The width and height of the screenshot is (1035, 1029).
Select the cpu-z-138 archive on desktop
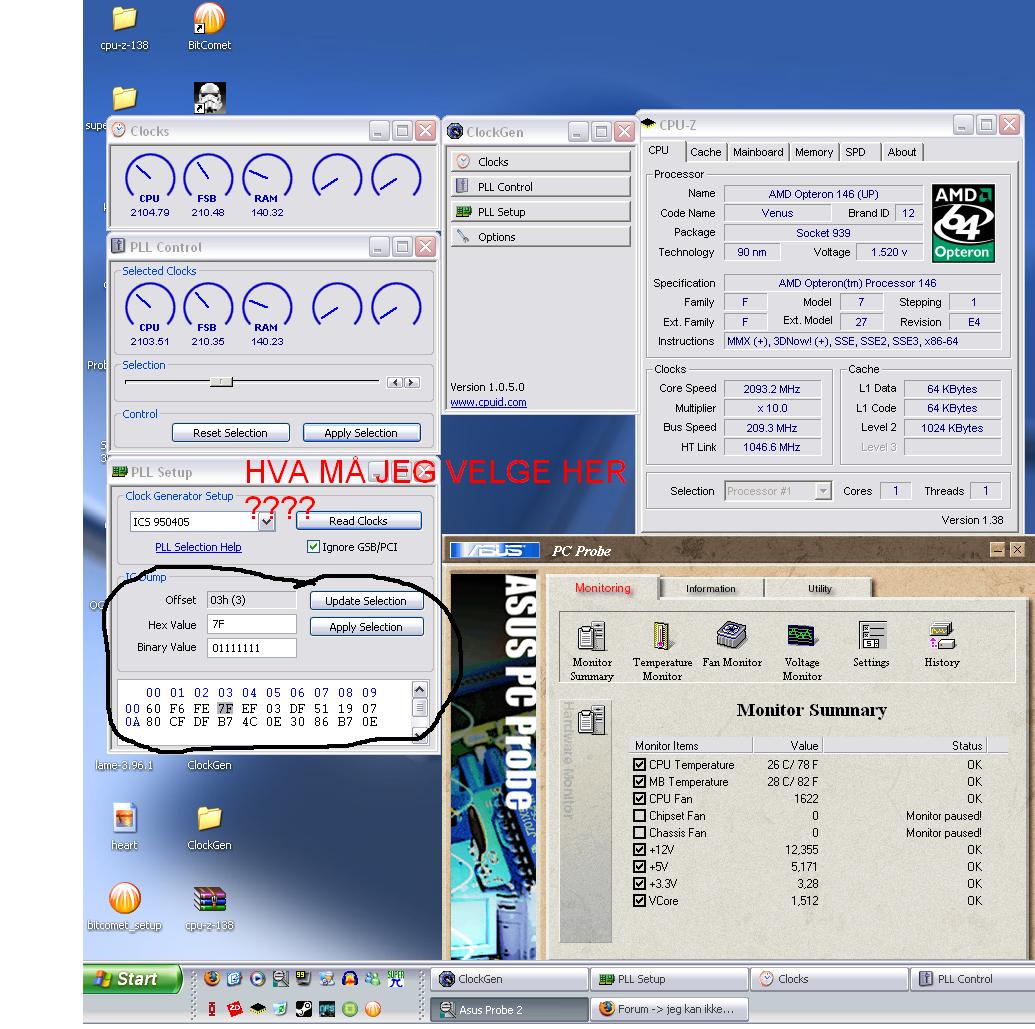coord(209,907)
